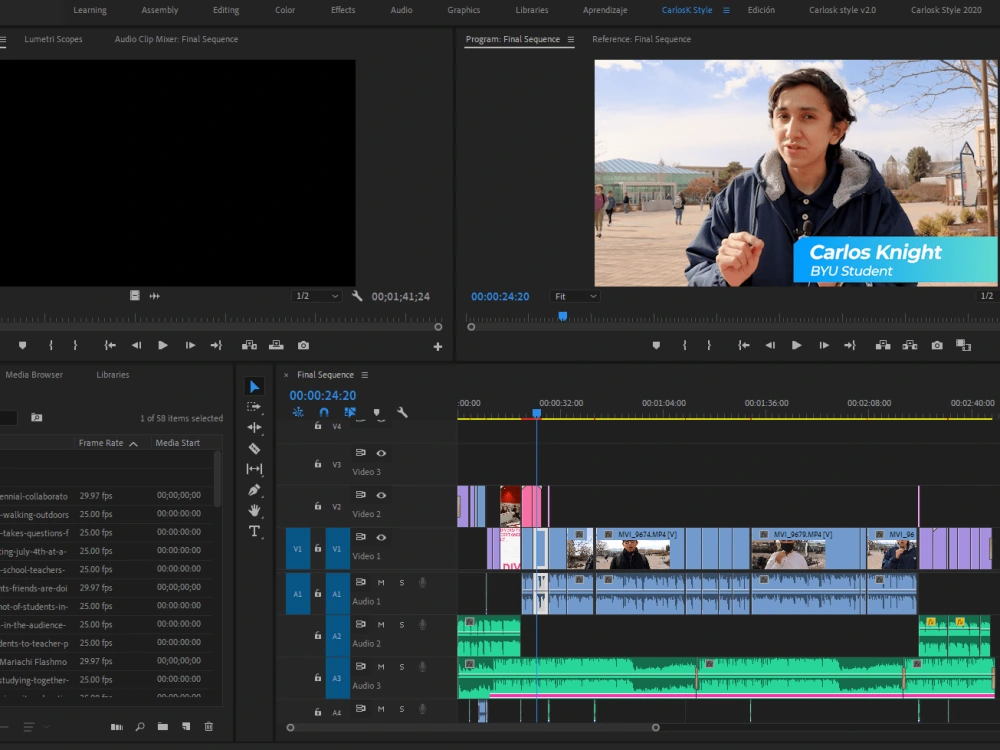
Task: Switch to Effects workspace
Action: coord(342,10)
